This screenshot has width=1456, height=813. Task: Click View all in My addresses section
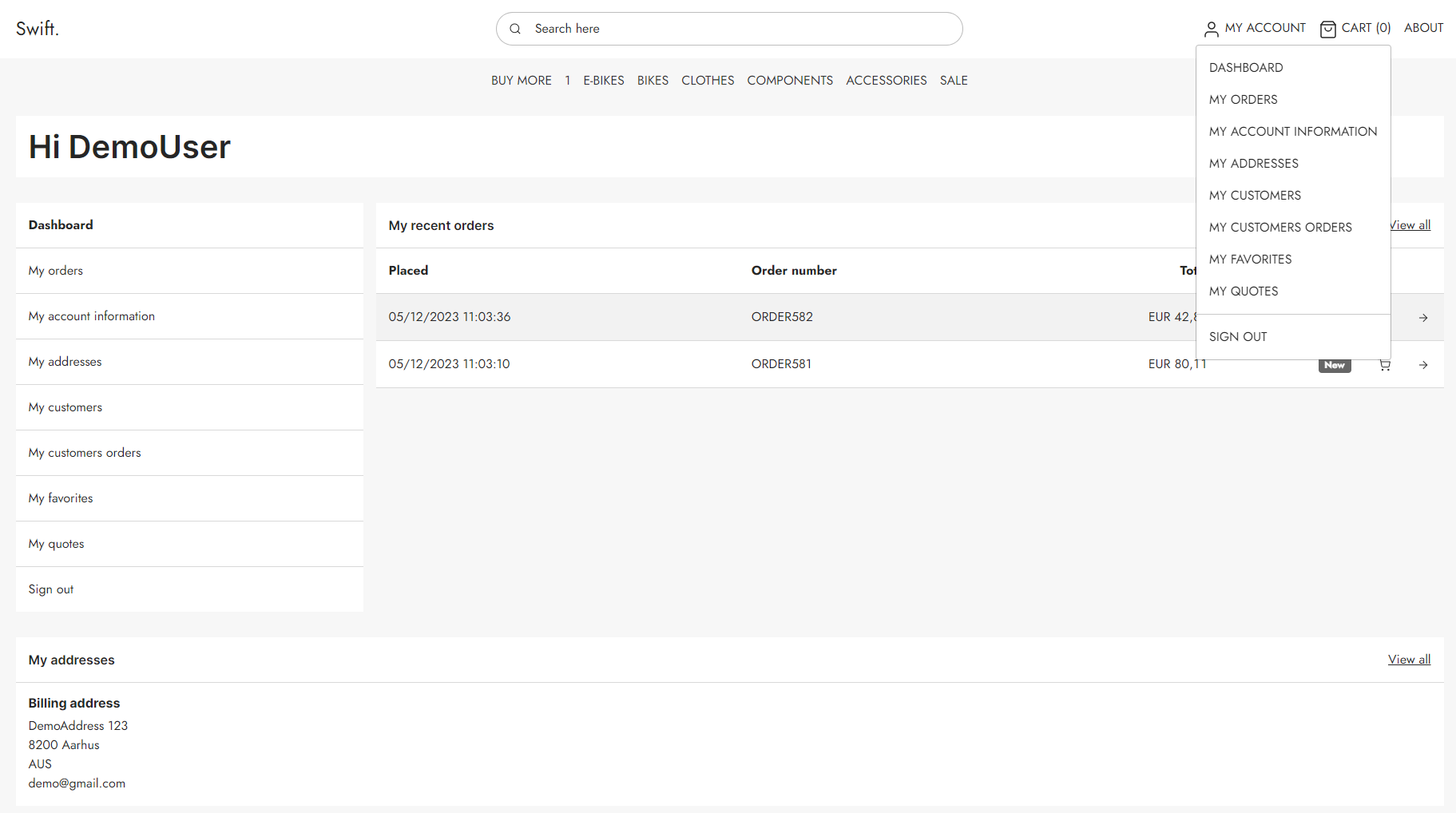pyautogui.click(x=1409, y=659)
